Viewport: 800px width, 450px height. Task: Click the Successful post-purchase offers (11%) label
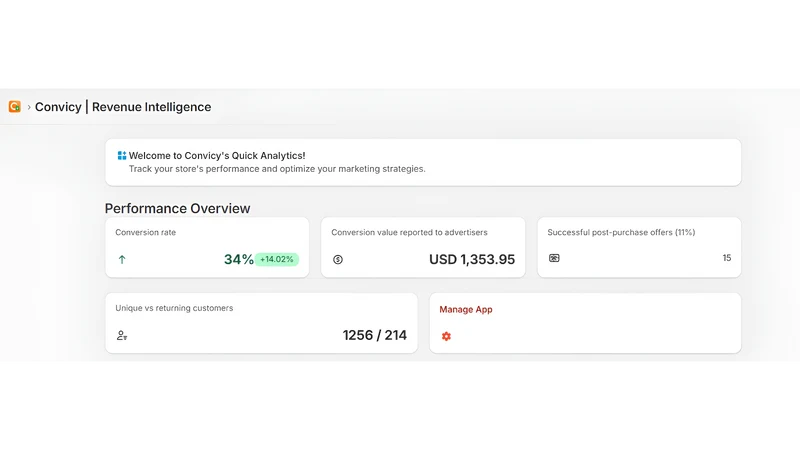pyautogui.click(x=621, y=232)
